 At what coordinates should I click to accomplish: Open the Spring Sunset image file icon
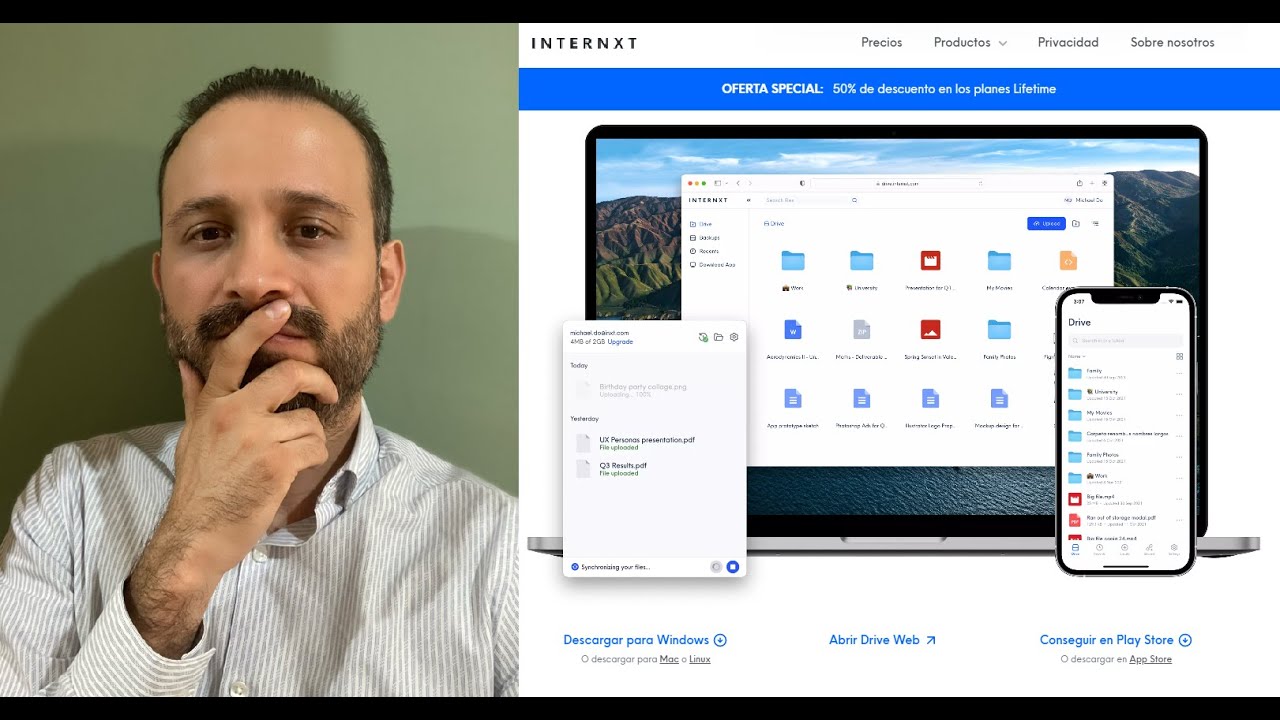pyautogui.click(x=930, y=330)
